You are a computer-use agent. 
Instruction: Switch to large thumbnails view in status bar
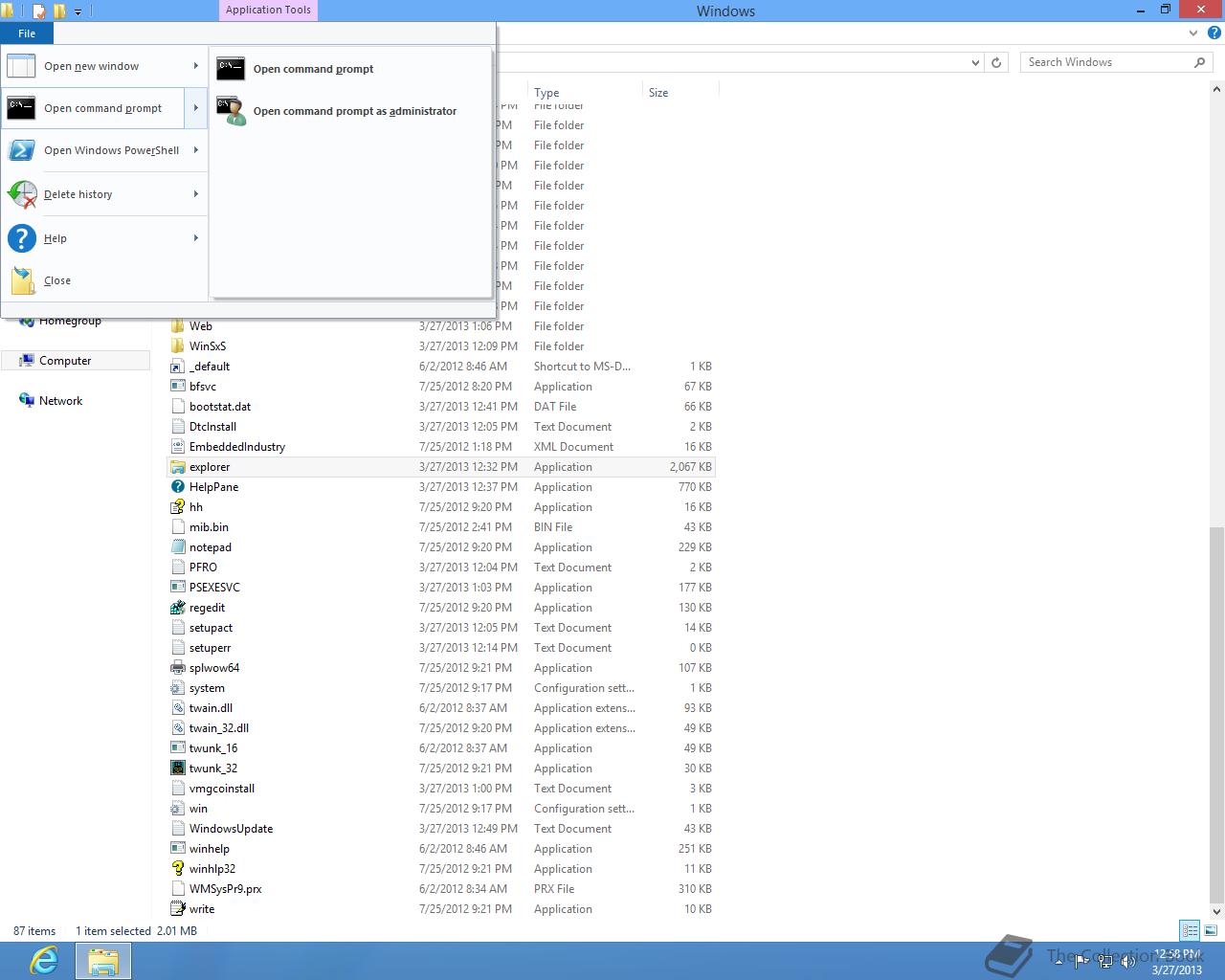click(1211, 930)
